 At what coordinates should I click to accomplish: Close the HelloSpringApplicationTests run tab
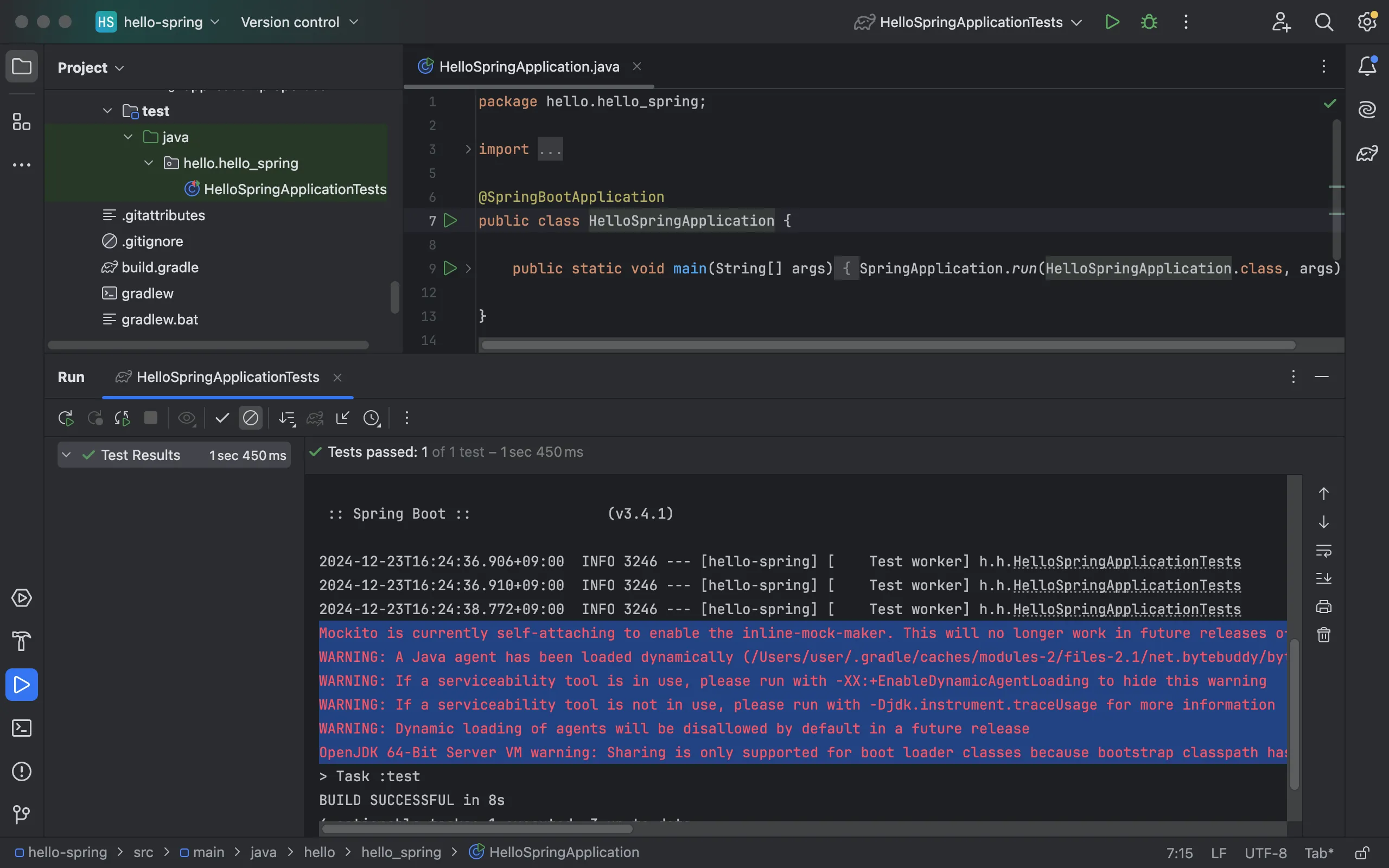[x=337, y=377]
